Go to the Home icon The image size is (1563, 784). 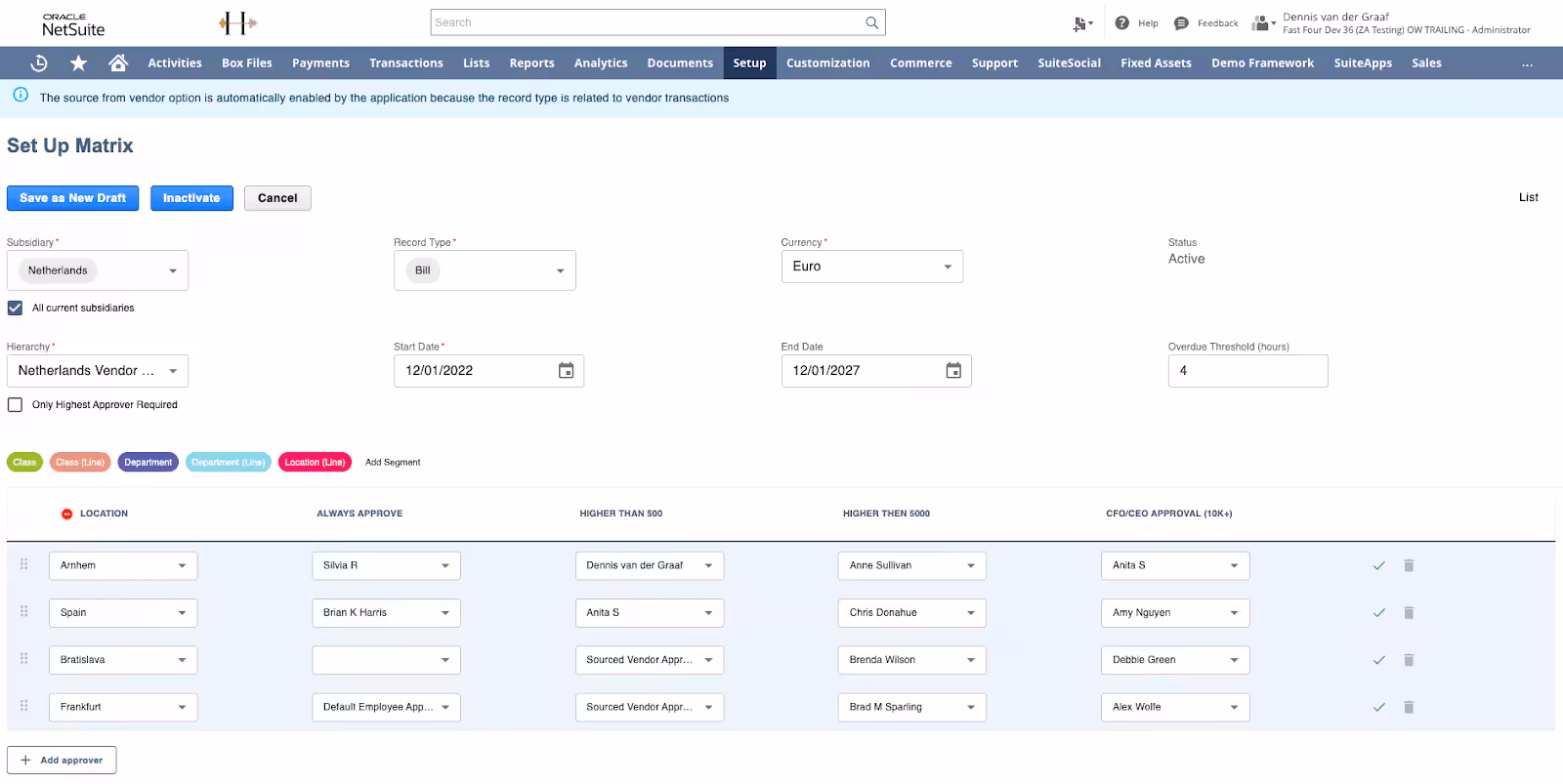tap(118, 62)
